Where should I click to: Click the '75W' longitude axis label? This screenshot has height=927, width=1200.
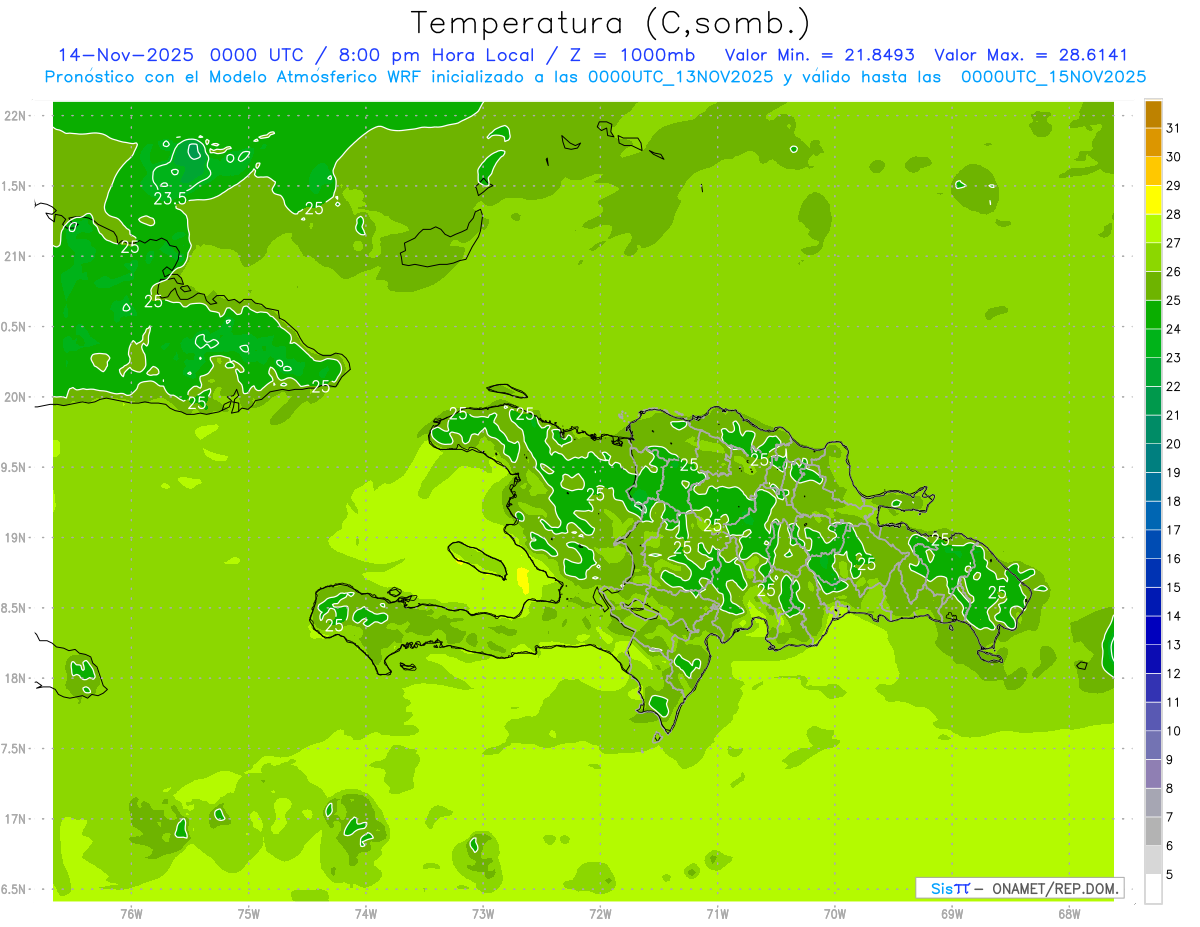click(x=249, y=914)
